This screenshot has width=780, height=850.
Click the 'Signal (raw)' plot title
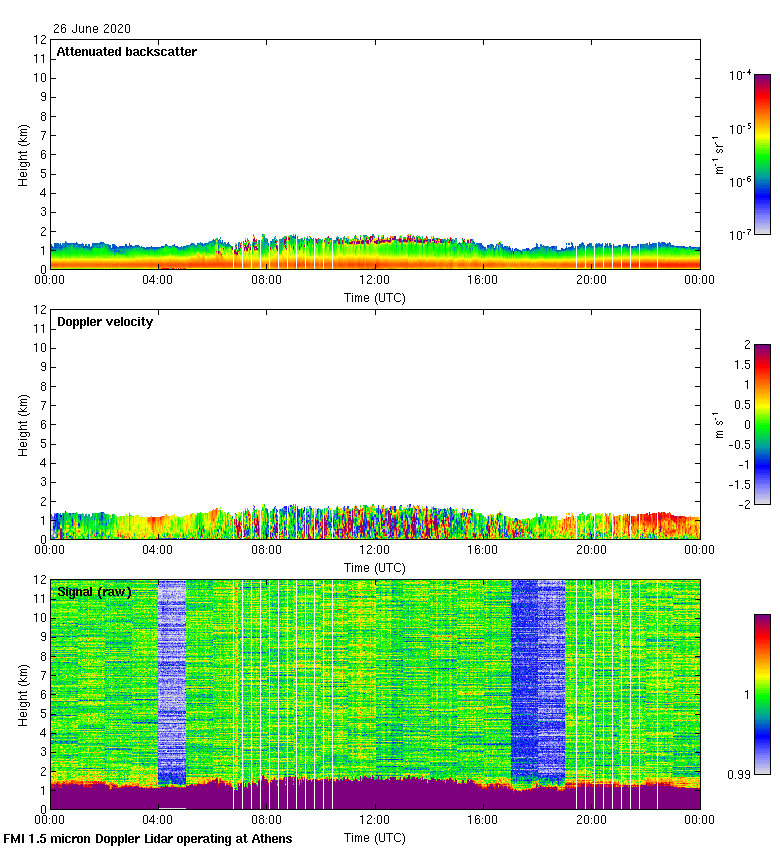pyautogui.click(x=94, y=592)
